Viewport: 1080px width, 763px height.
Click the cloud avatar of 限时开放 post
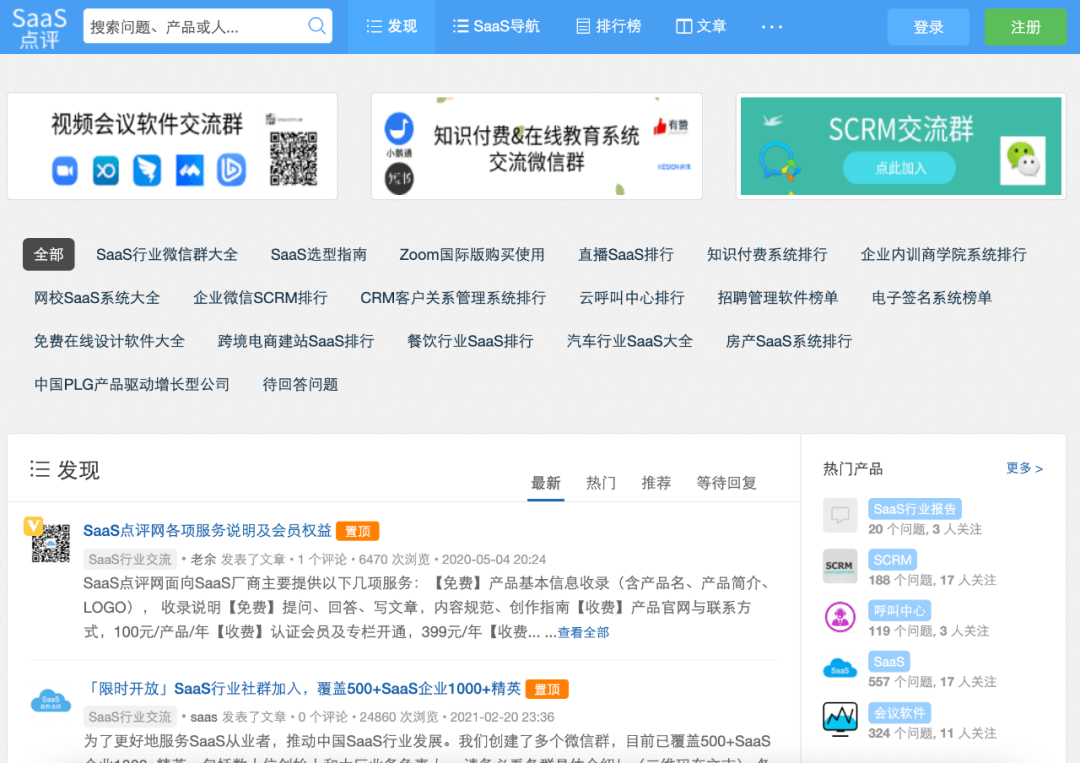point(50,701)
